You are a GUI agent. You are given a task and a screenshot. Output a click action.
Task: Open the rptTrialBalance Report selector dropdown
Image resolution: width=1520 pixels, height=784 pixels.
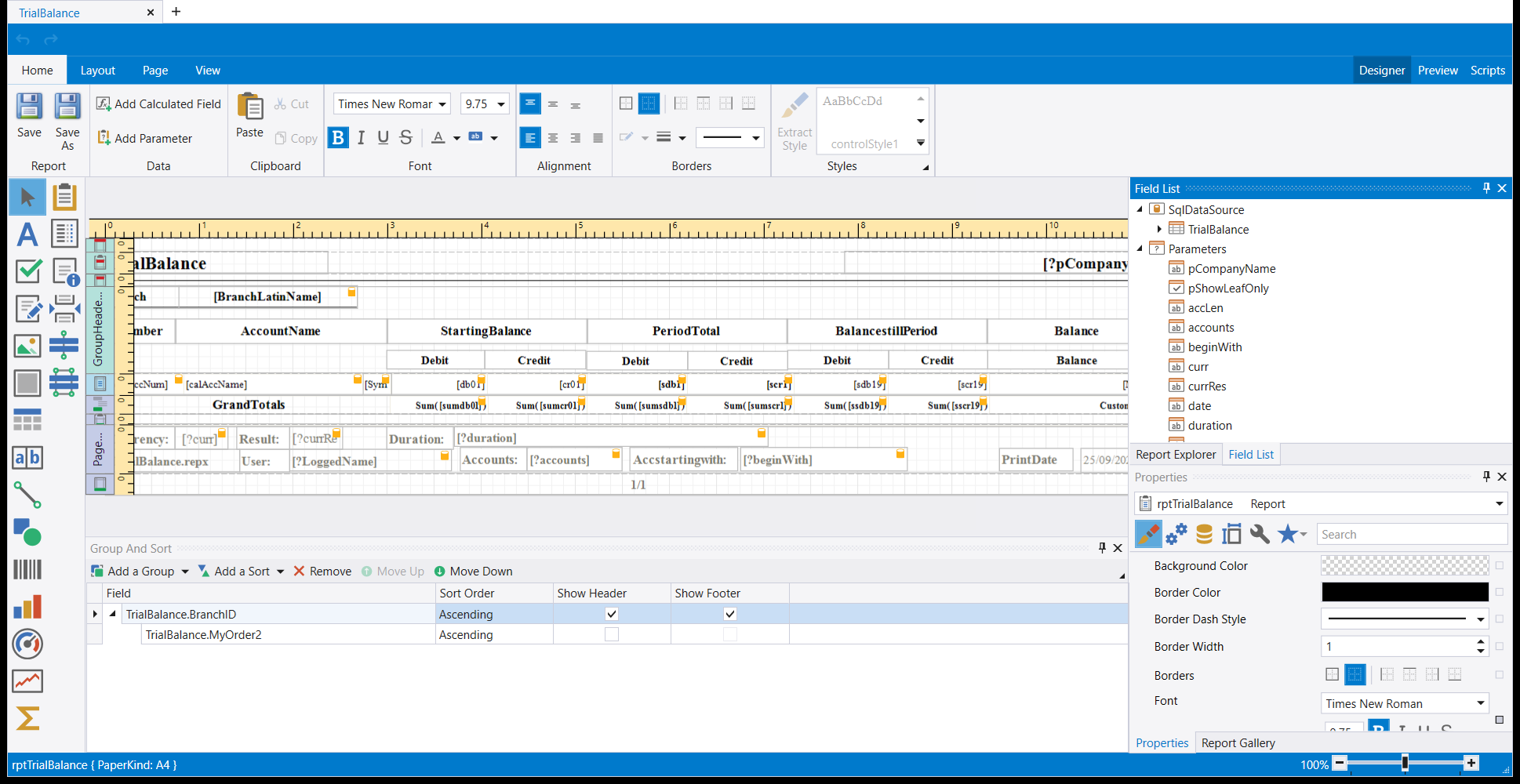click(1499, 503)
